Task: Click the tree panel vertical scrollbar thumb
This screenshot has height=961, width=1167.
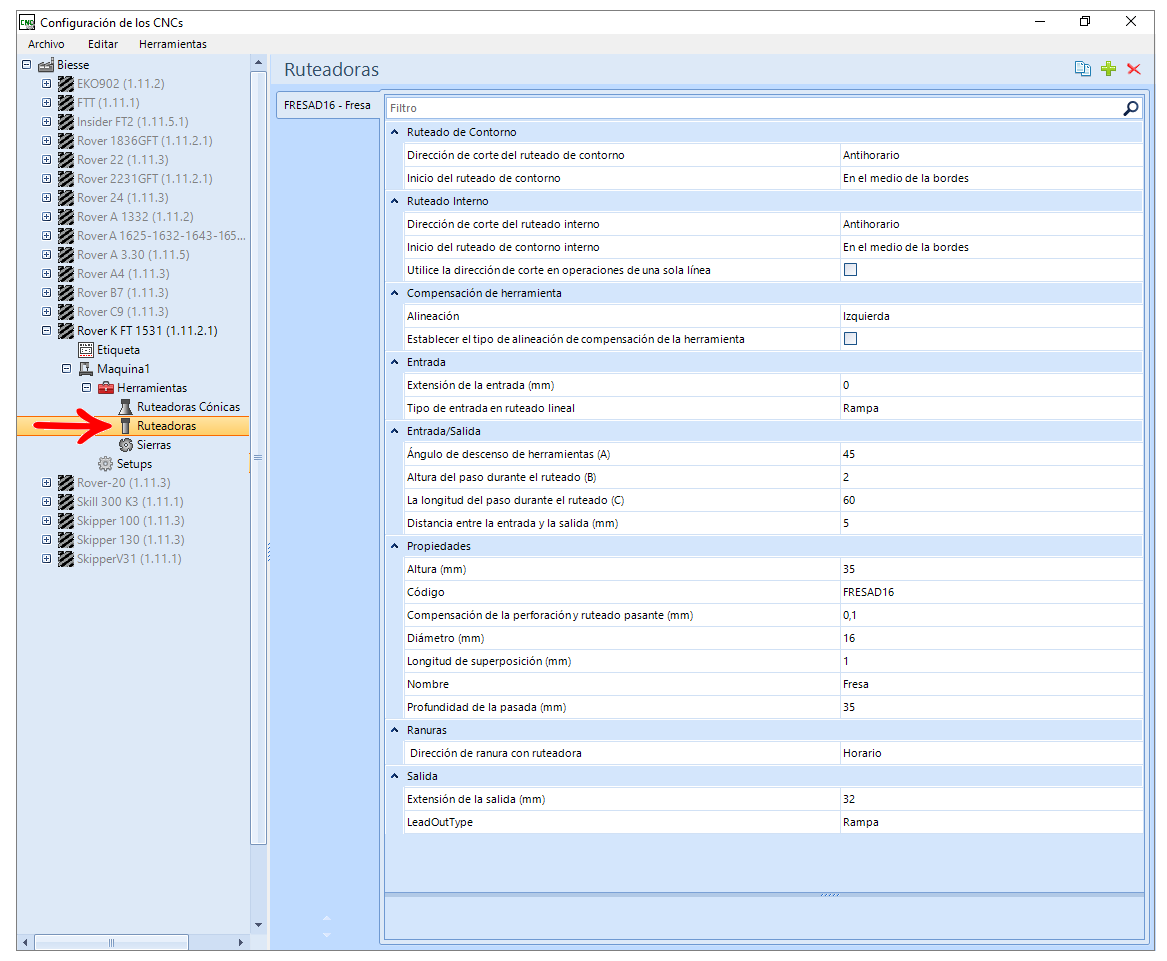Action: pos(258,458)
